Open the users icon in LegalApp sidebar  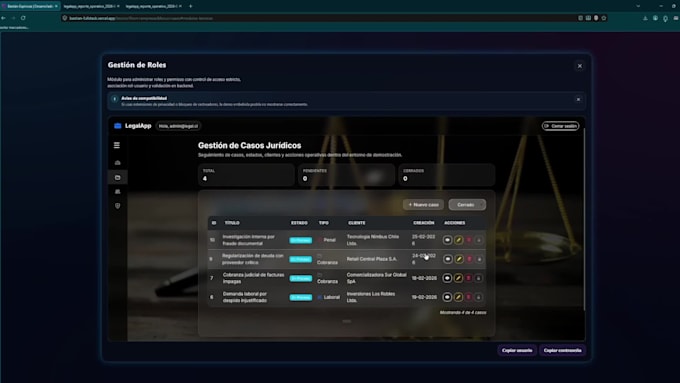(118, 191)
